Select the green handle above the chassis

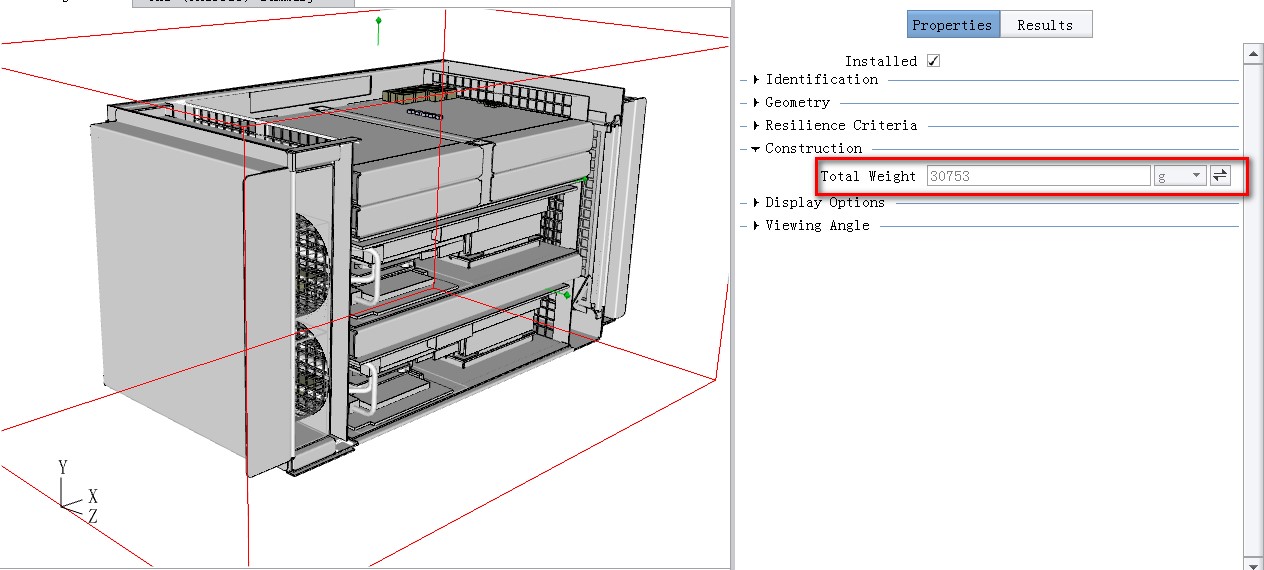378,22
